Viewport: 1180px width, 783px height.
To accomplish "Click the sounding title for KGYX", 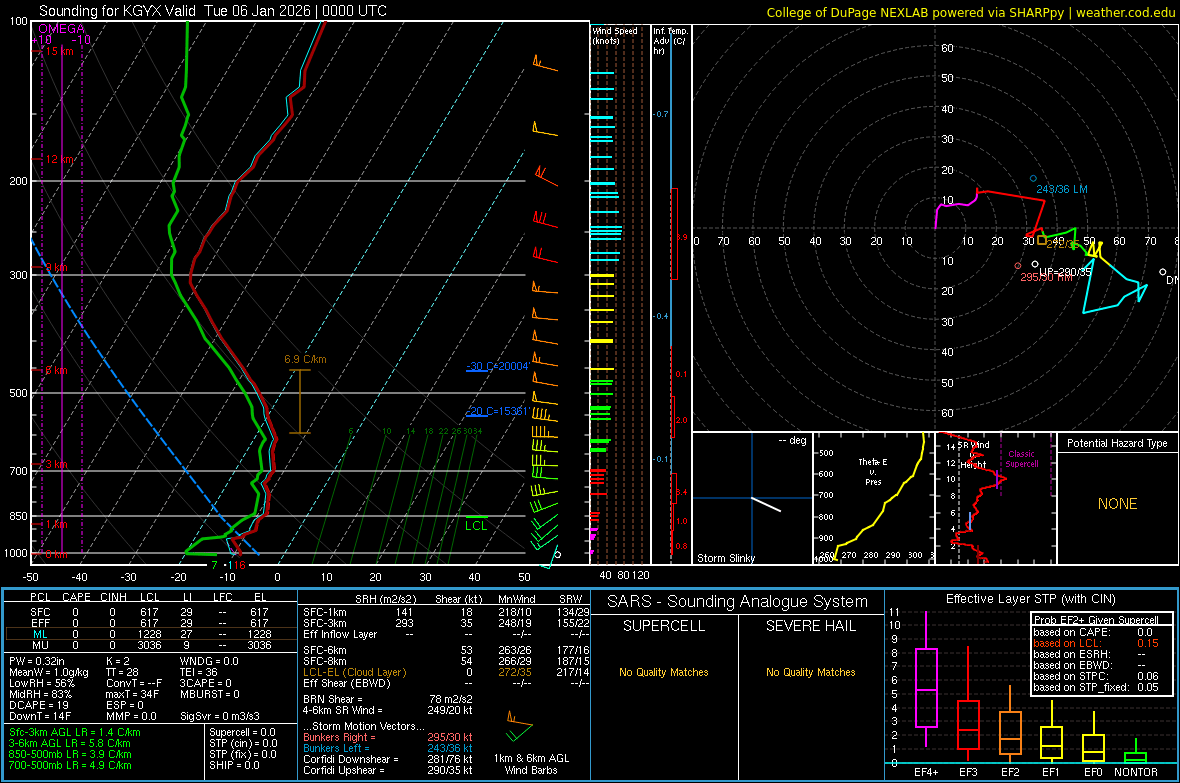I will pos(213,11).
